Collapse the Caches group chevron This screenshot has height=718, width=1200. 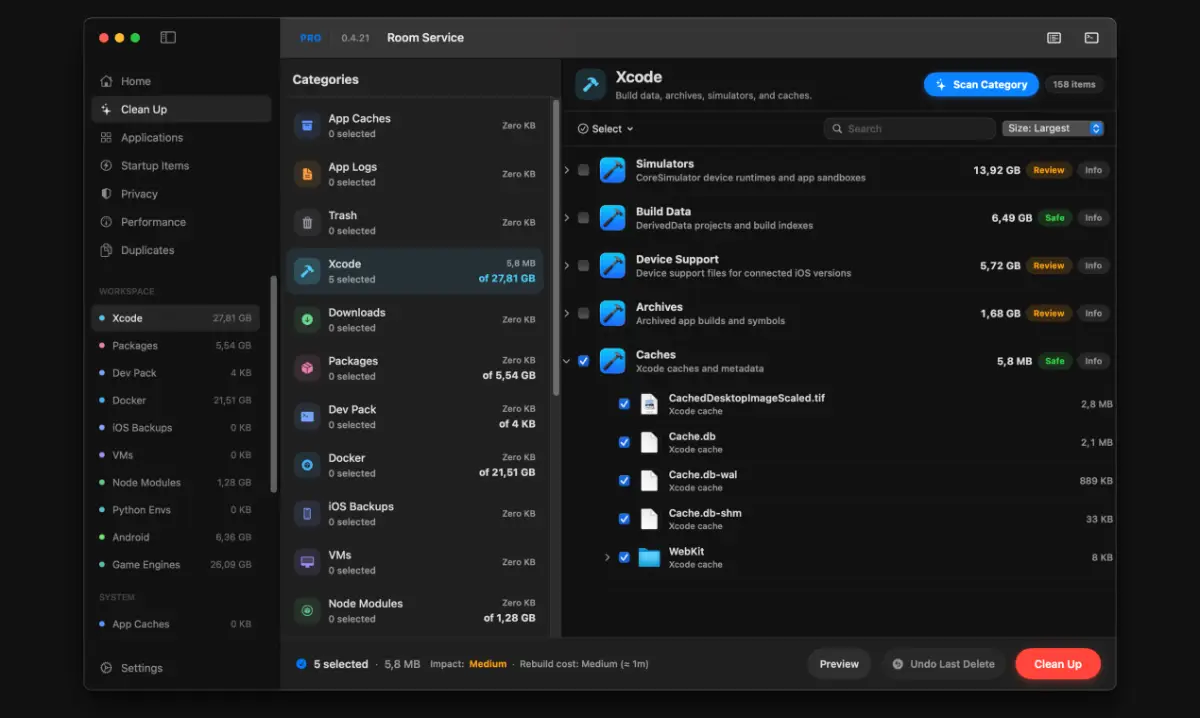(567, 361)
